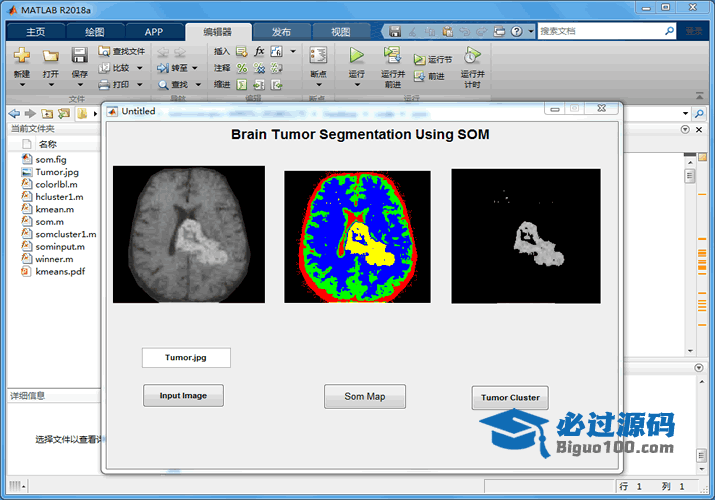Image resolution: width=715 pixels, height=500 pixels.
Task: Click the original brain MRI image
Action: pyautogui.click(x=189, y=234)
